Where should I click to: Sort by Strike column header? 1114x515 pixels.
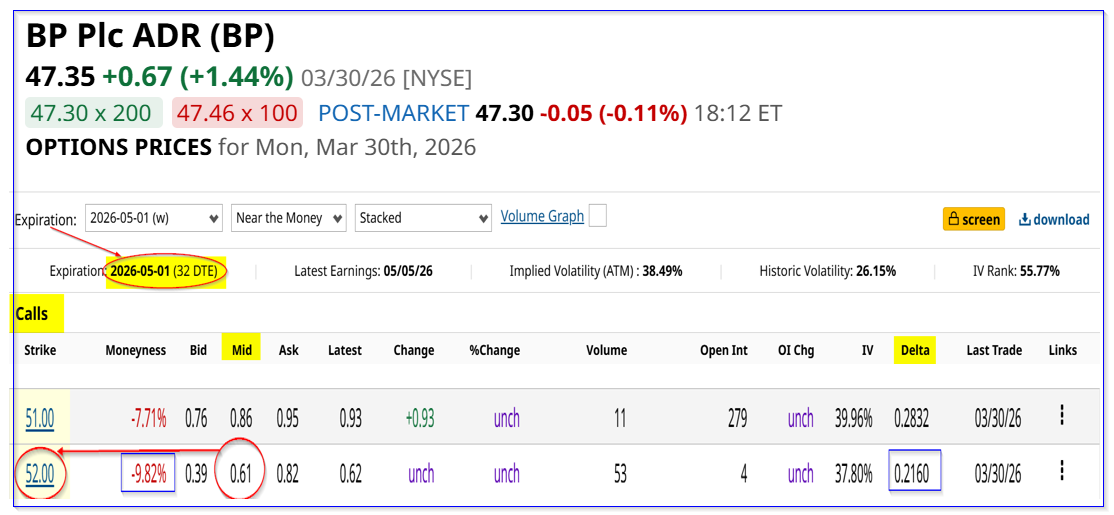click(x=41, y=350)
